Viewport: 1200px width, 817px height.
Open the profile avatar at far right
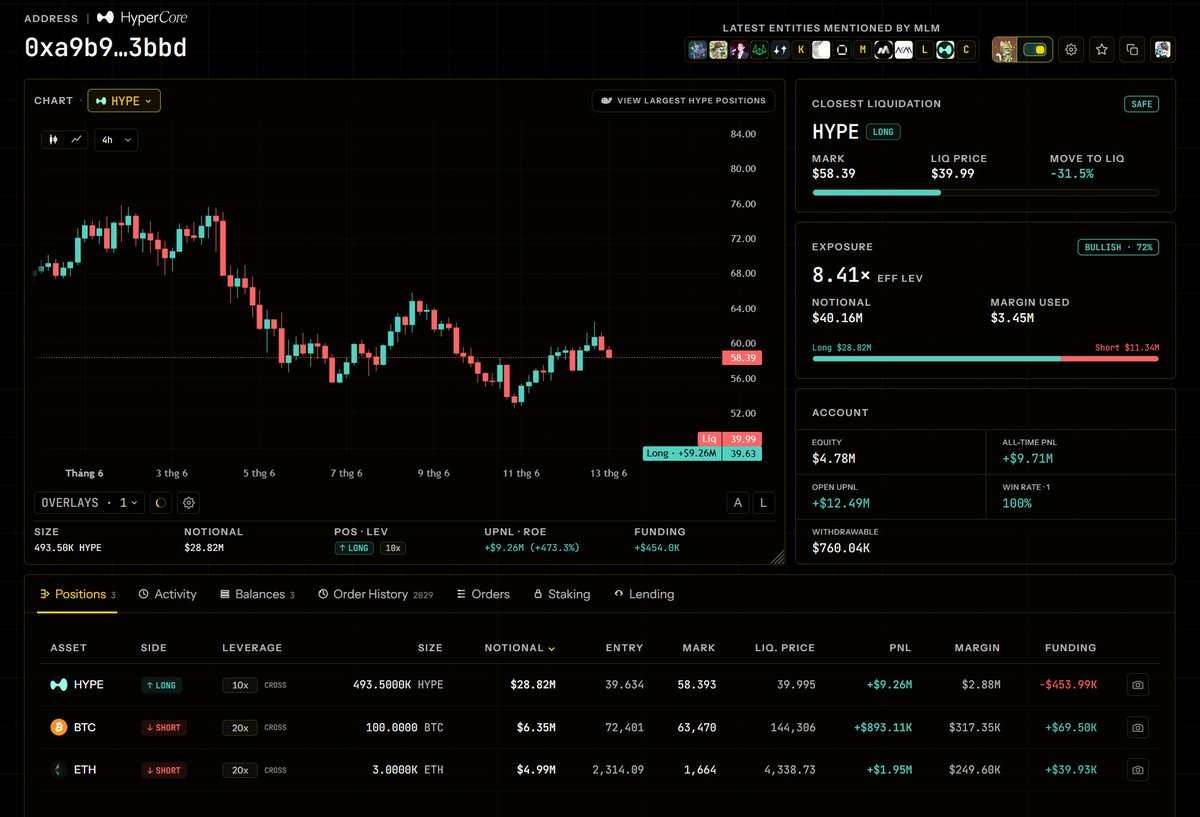1162,49
